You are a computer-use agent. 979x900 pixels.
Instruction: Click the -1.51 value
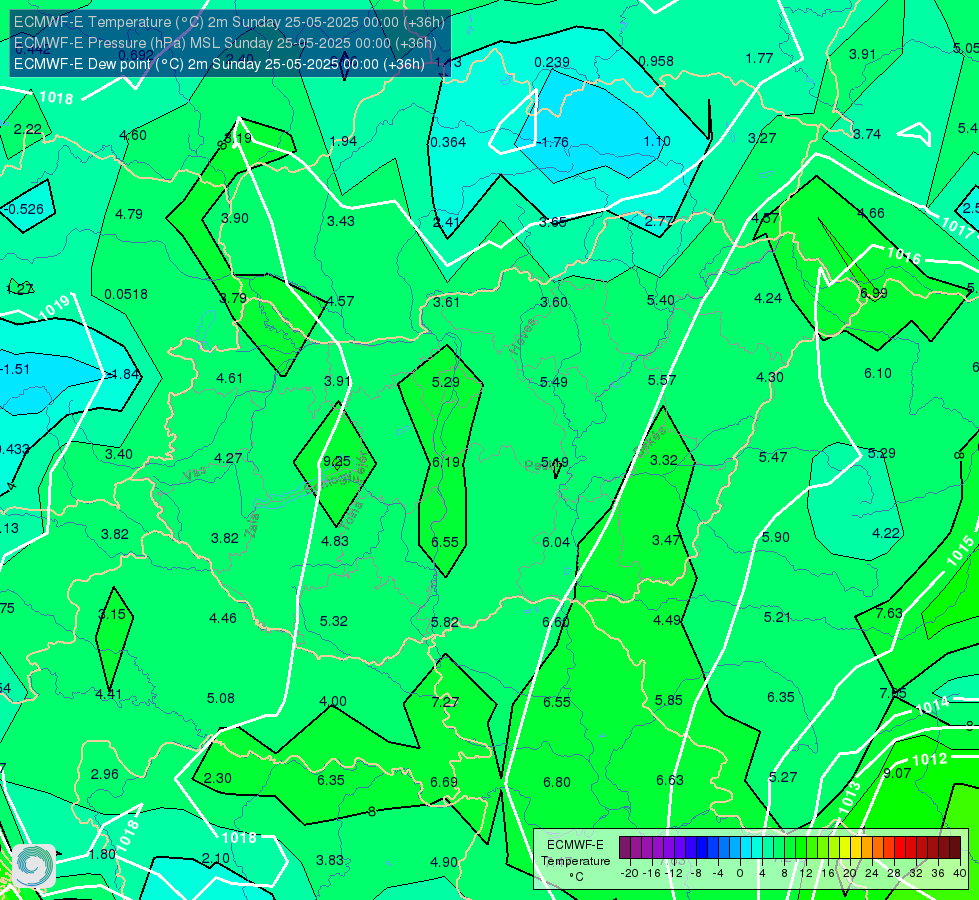click(x=15, y=370)
